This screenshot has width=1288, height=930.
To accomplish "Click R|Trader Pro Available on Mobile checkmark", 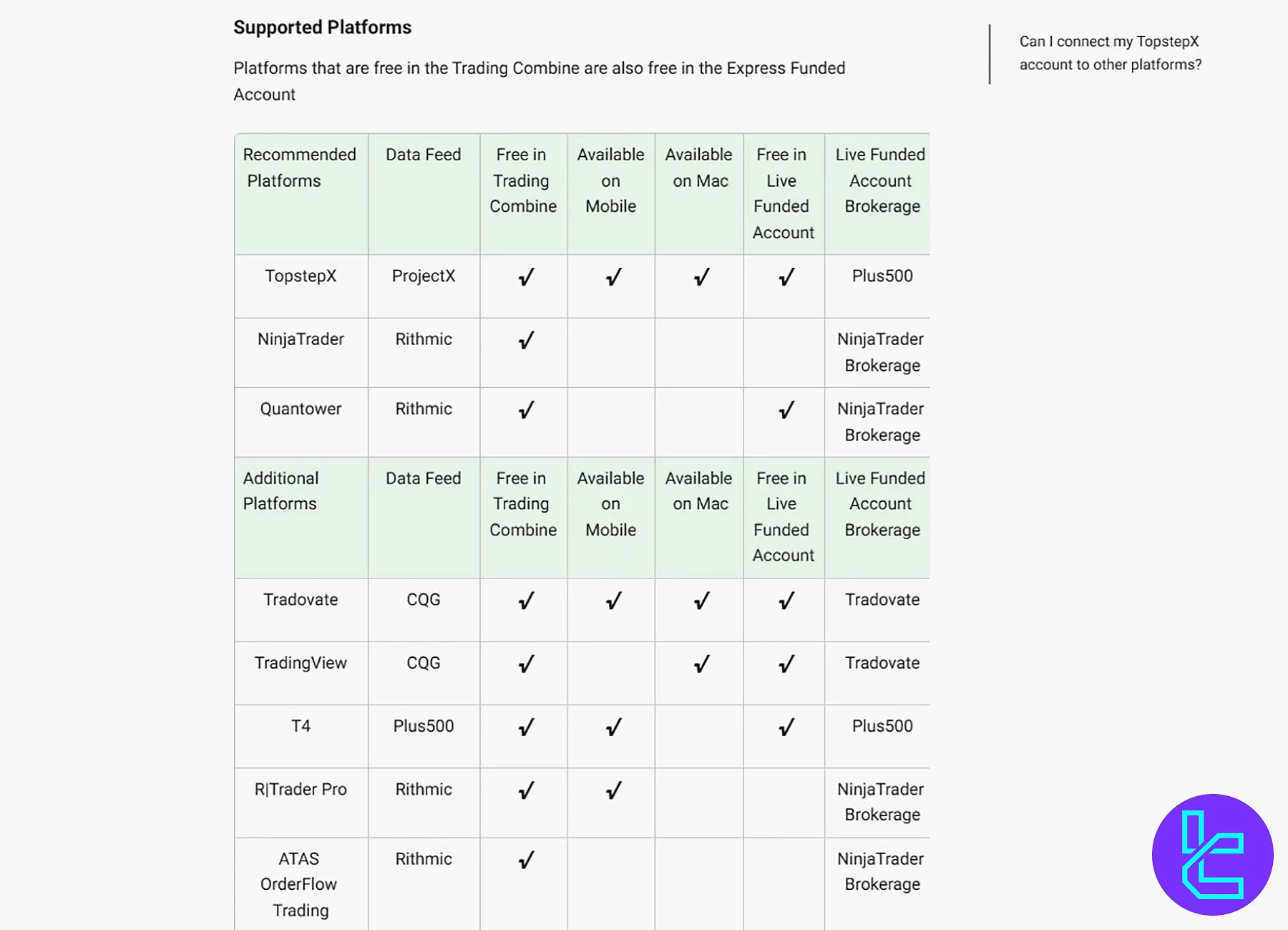I will (613, 790).
